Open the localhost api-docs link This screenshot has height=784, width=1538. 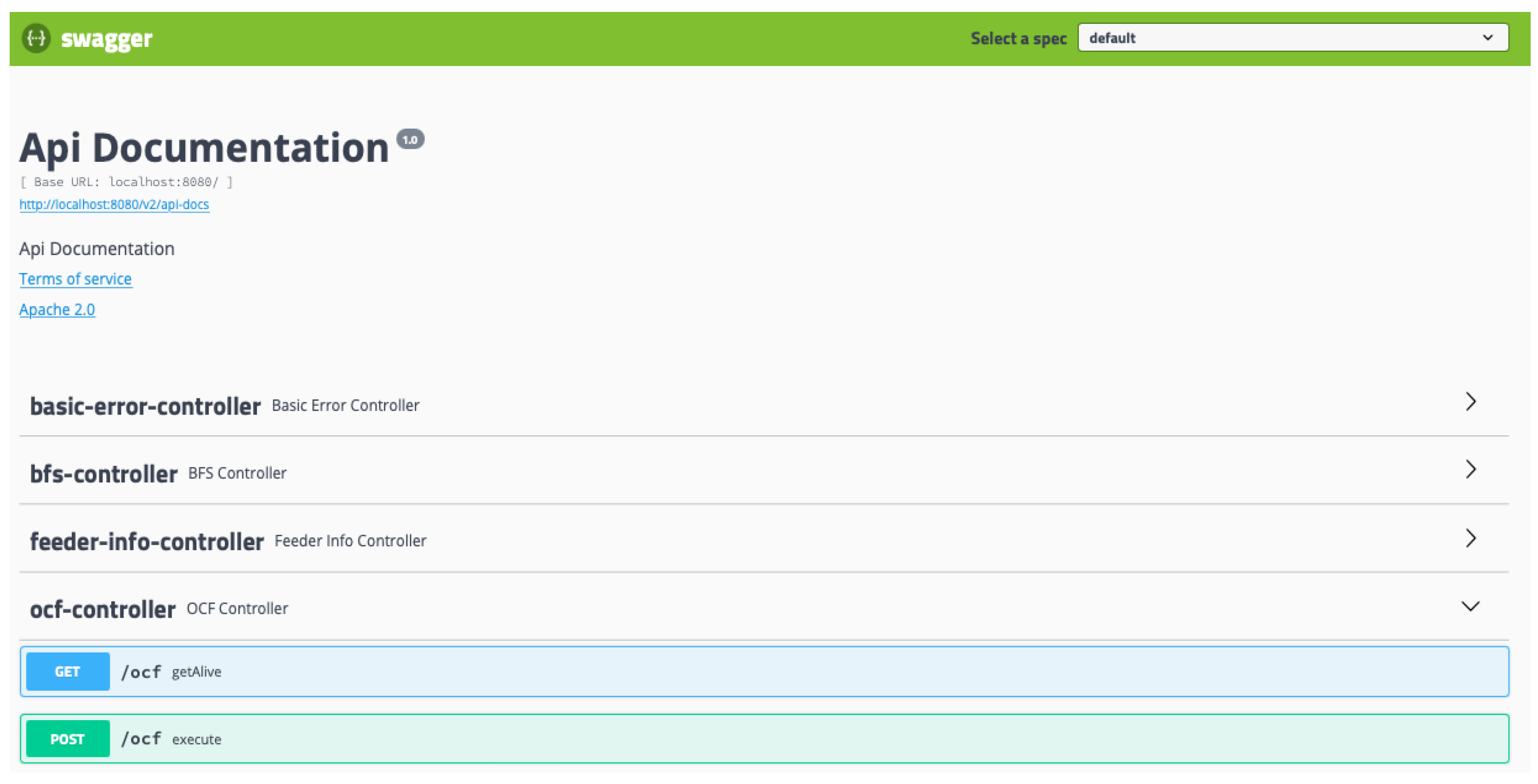[114, 205]
